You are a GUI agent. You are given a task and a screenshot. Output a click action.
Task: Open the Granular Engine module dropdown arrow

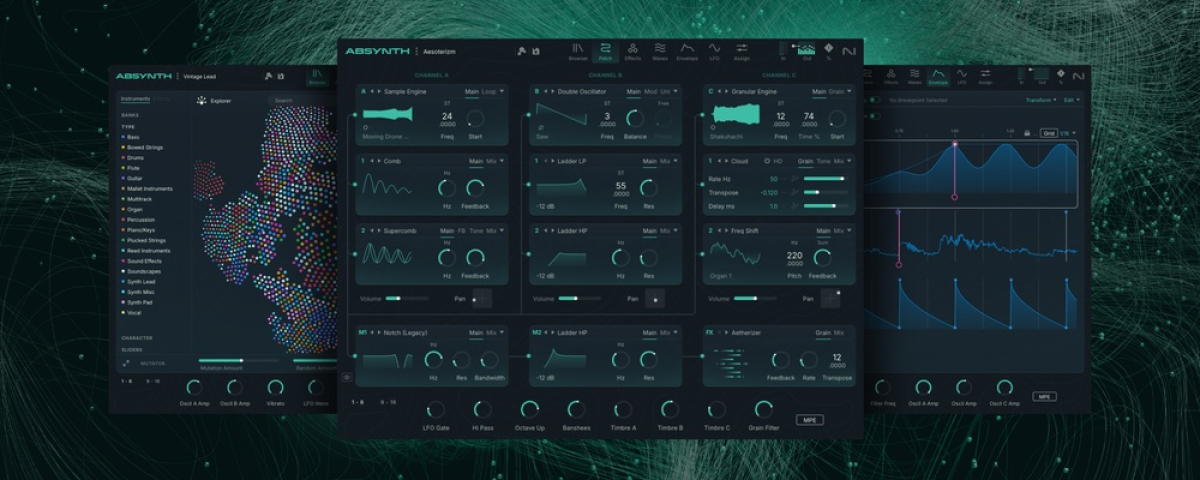pyautogui.click(x=849, y=91)
